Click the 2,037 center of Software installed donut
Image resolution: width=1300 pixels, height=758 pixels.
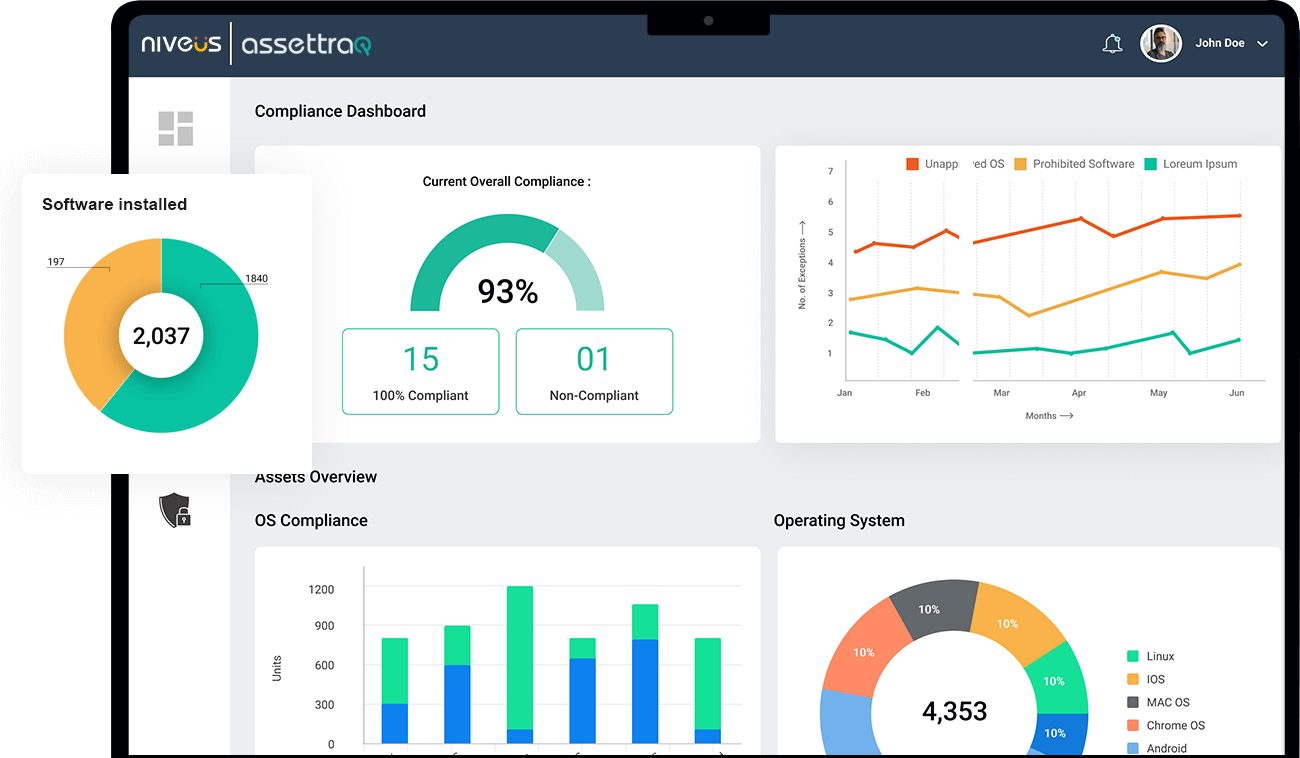(162, 336)
